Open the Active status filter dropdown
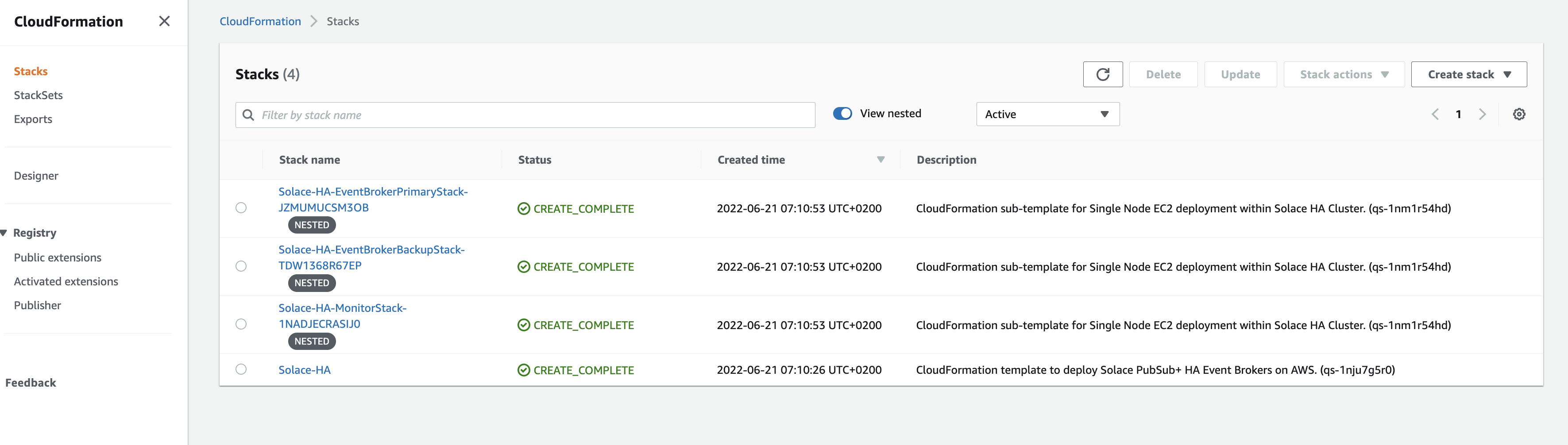 pyautogui.click(x=1047, y=114)
